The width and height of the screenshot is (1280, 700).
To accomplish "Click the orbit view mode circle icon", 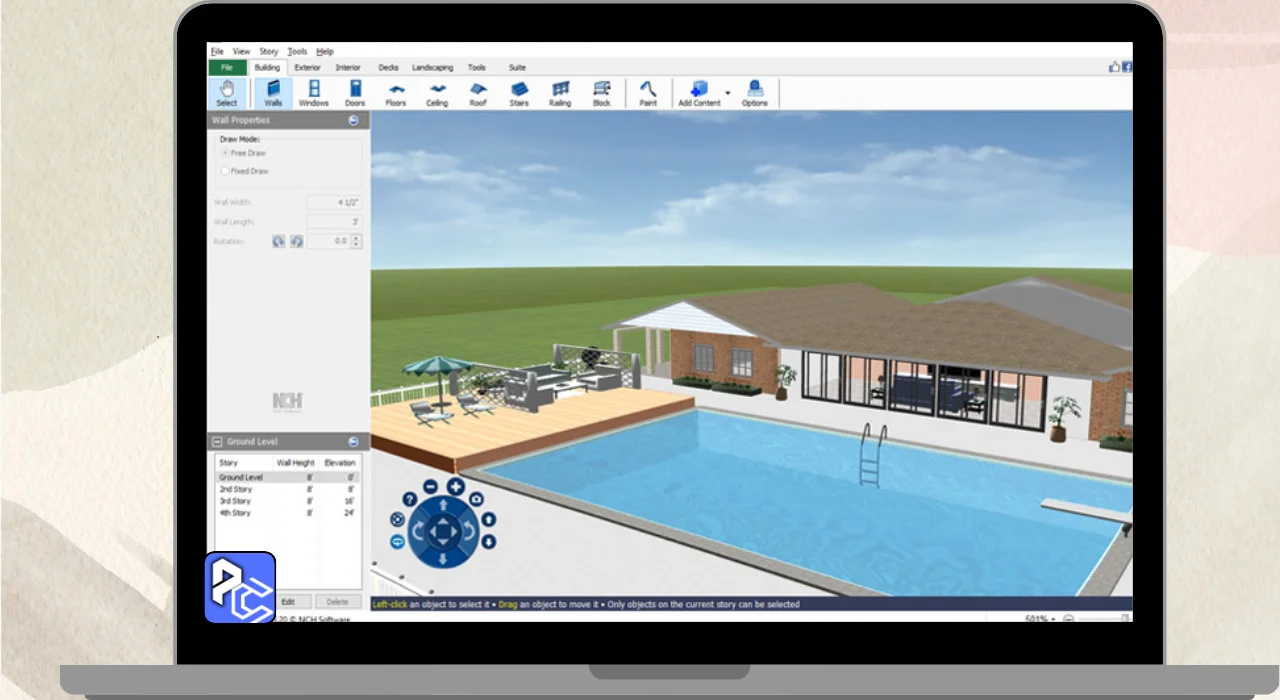I will pyautogui.click(x=397, y=519).
